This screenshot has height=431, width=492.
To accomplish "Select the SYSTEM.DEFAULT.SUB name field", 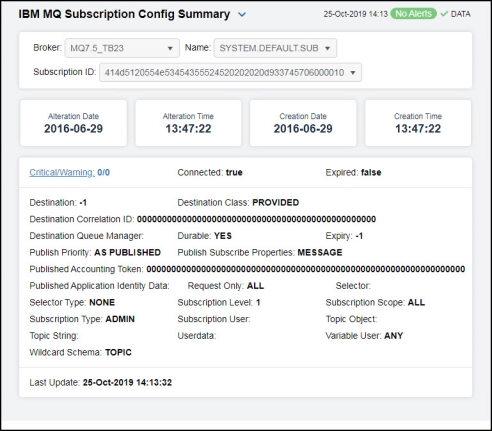I will click(x=275, y=48).
